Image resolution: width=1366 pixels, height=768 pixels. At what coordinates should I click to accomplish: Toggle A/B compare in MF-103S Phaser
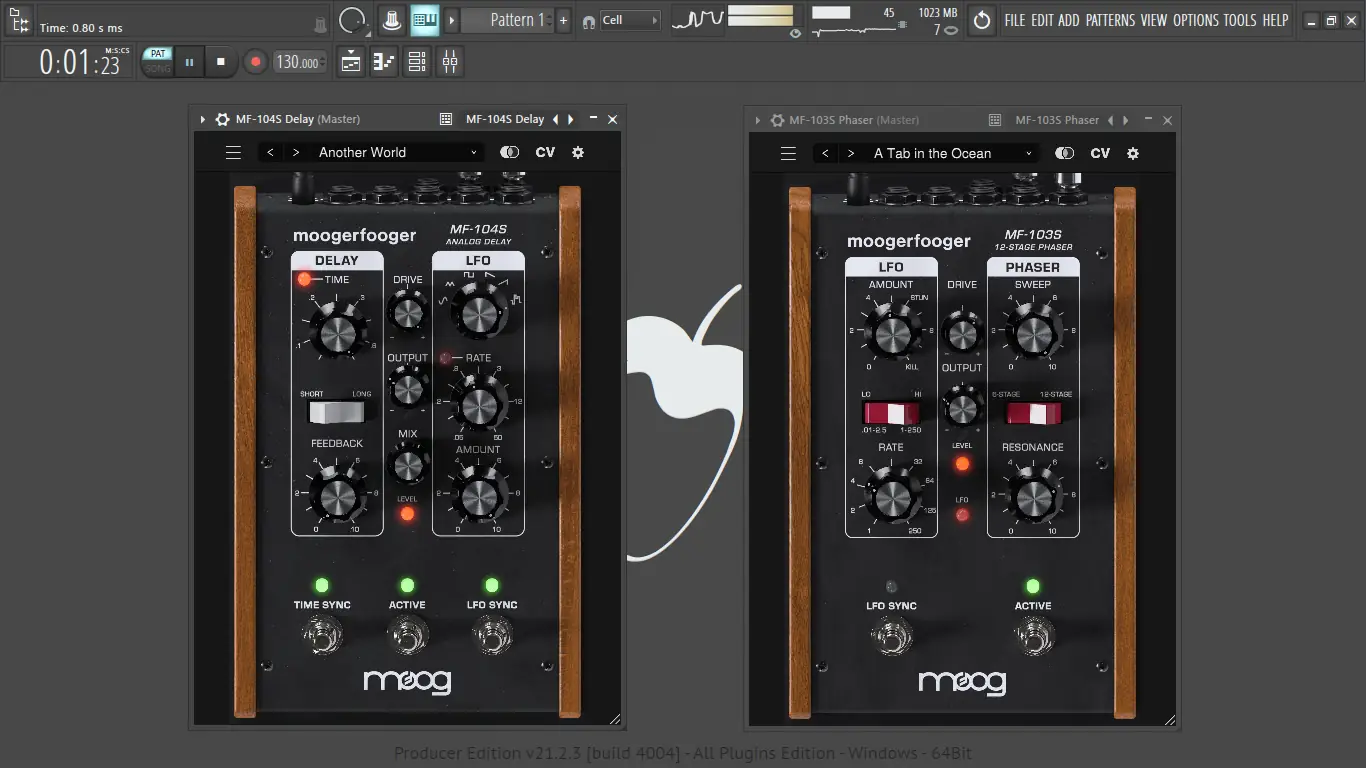1065,154
